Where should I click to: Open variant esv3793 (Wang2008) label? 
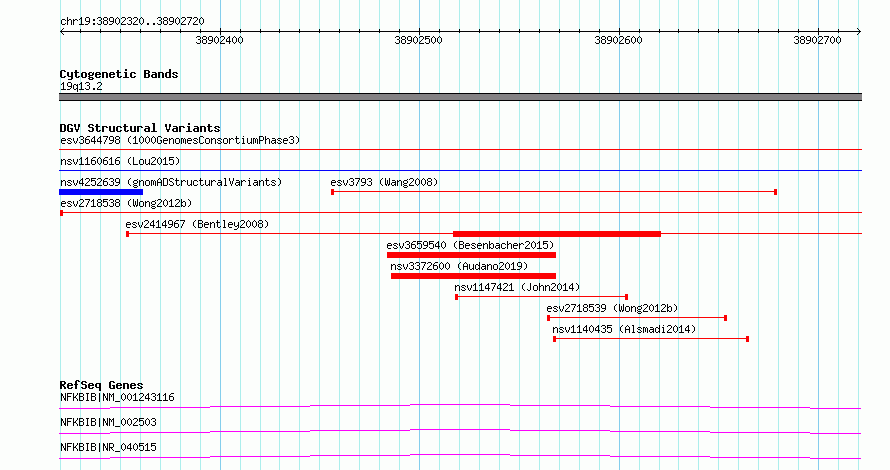384,182
